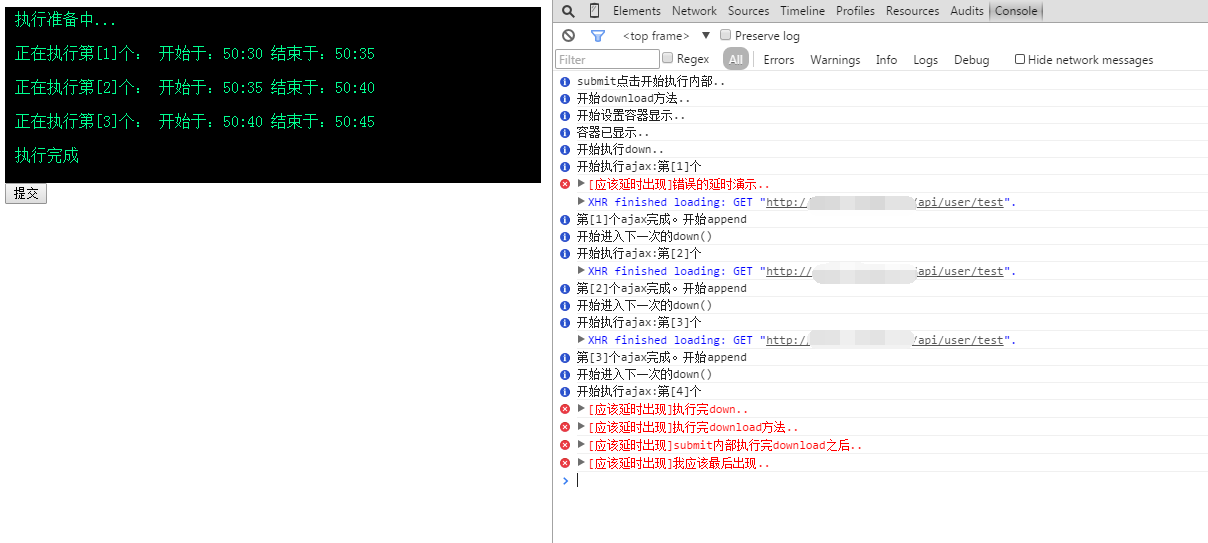Open the top frame context dropdown
1208x543 pixels.
click(x=666, y=35)
